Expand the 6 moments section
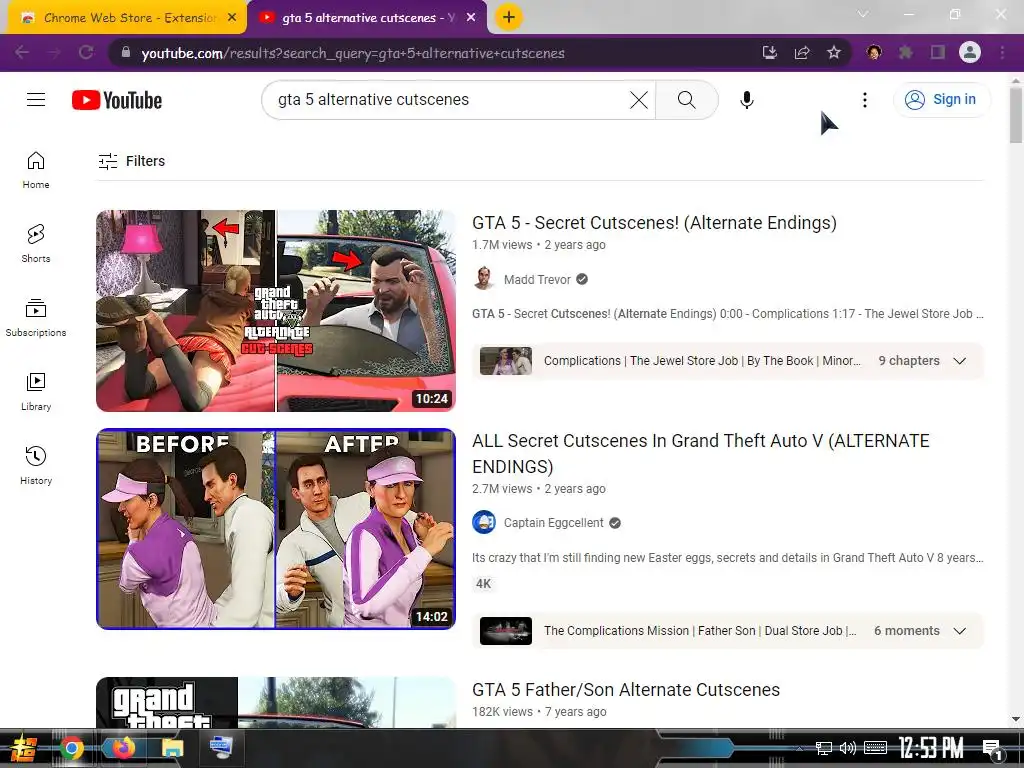This screenshot has width=1024, height=768. point(920,631)
